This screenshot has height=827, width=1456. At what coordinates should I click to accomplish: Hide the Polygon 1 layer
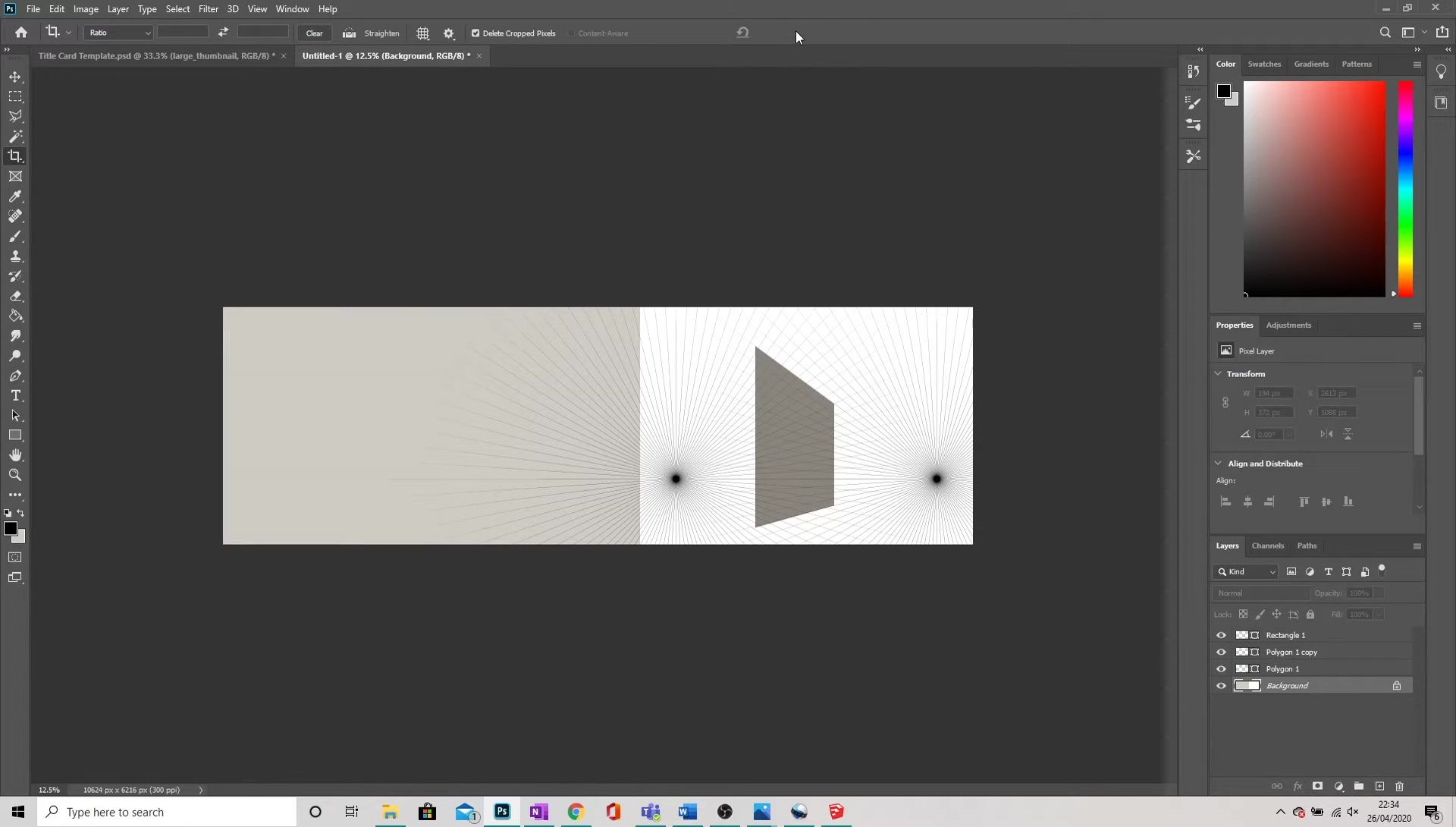(x=1221, y=669)
